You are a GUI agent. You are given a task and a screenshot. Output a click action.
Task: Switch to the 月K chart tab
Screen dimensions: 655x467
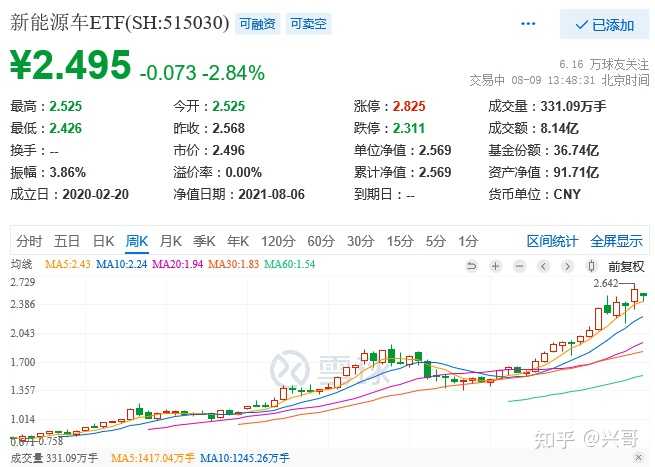(170, 241)
